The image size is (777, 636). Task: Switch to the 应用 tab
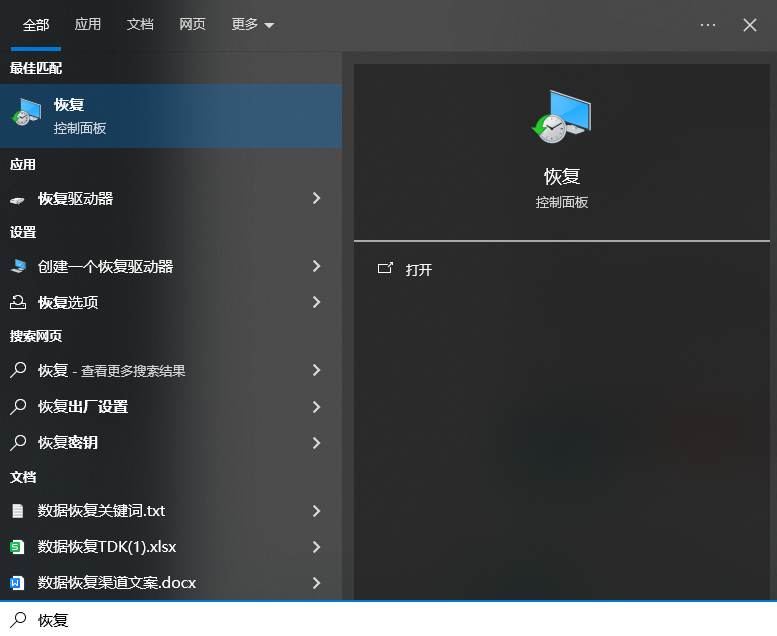tap(88, 24)
